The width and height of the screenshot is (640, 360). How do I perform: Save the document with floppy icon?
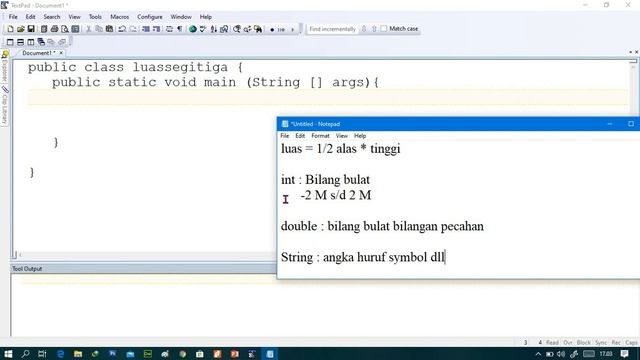[x=31, y=29]
